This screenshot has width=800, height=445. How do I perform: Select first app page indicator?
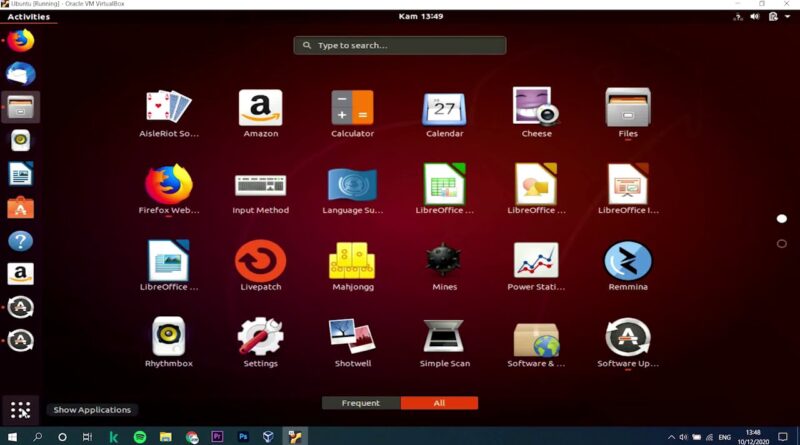(782, 219)
